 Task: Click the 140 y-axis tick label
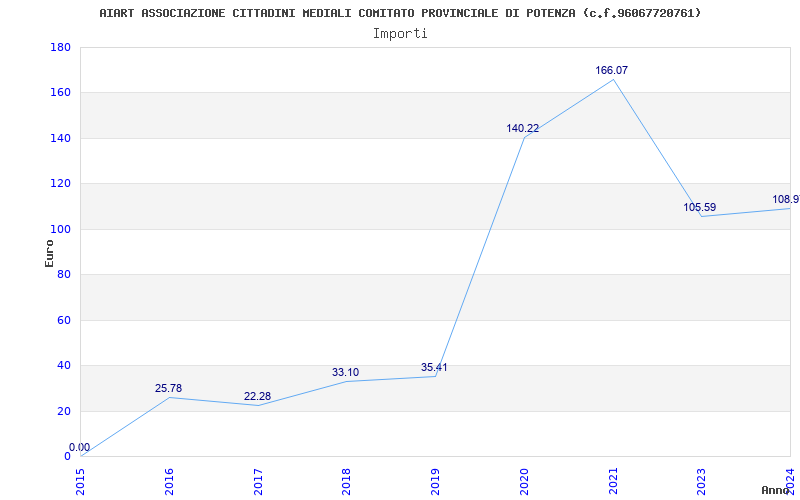(60, 138)
